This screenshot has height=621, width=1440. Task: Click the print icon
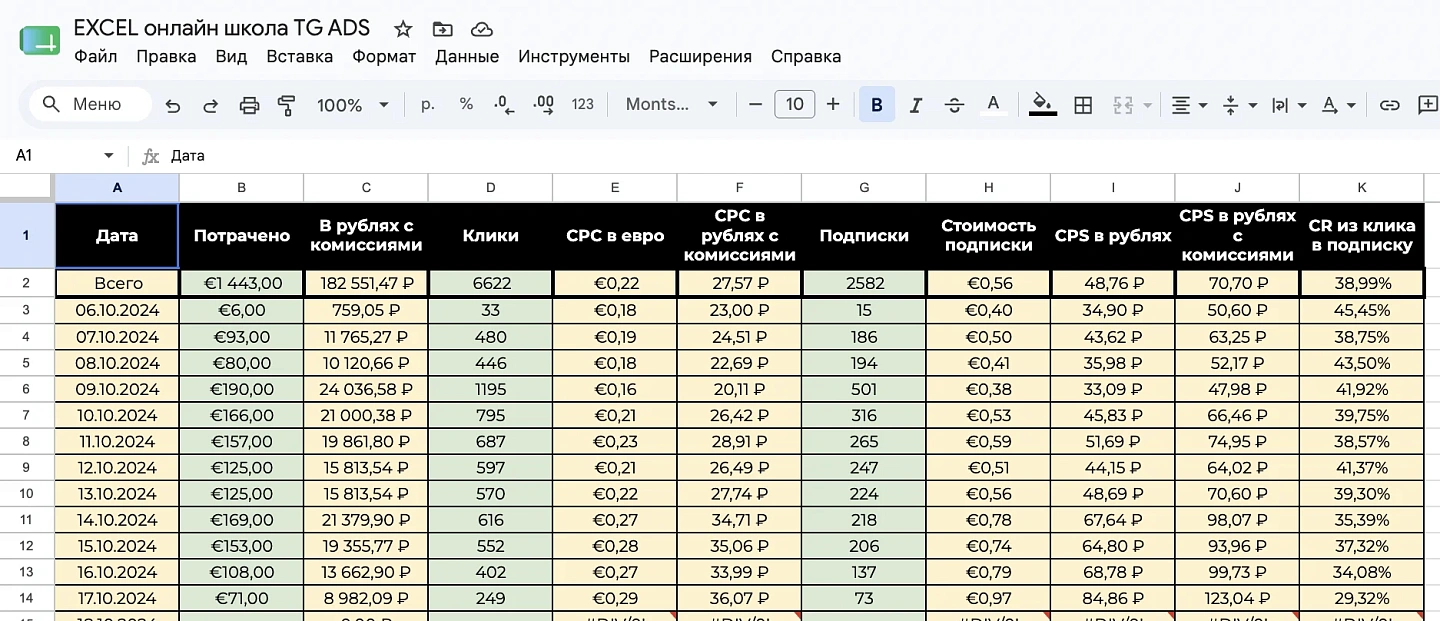(x=249, y=105)
